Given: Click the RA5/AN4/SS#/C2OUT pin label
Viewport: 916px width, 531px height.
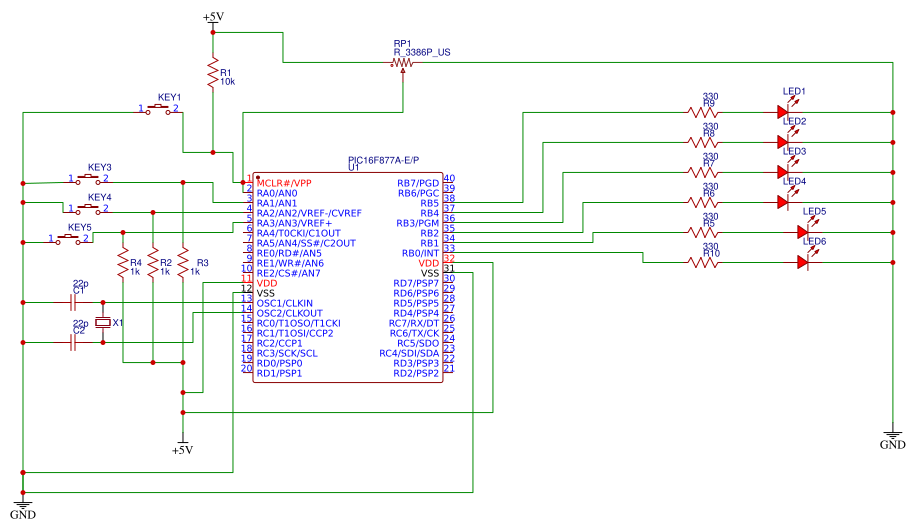Looking at the screenshot, I should [x=306, y=243].
